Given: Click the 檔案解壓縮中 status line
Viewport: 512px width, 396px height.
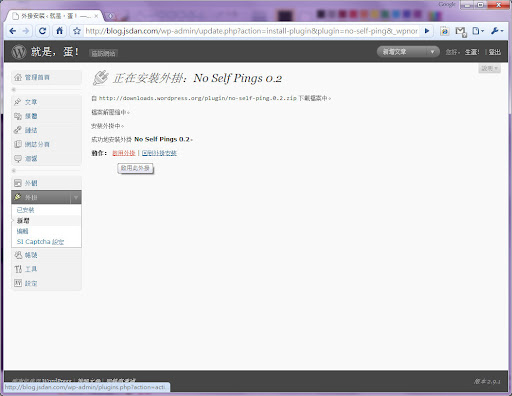Looking at the screenshot, I should pyautogui.click(x=110, y=112).
